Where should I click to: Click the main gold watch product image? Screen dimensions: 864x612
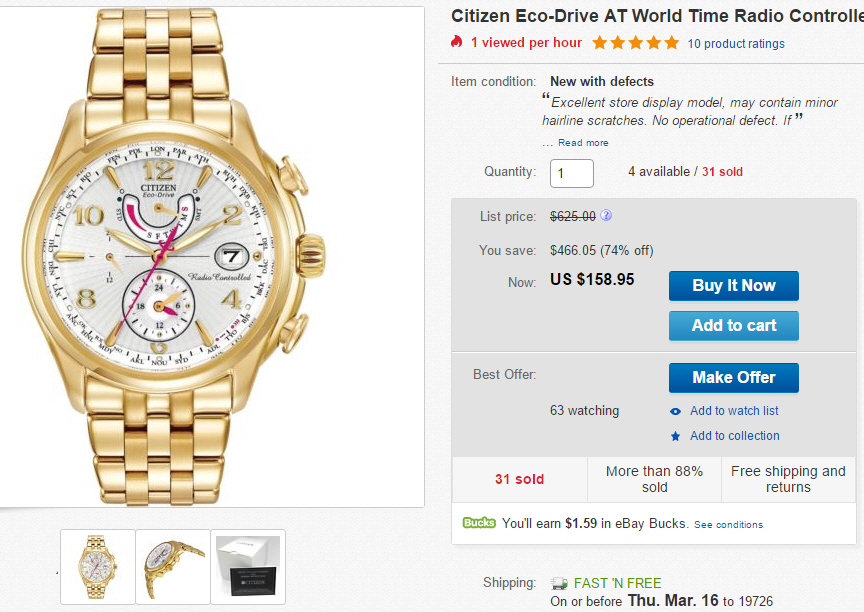click(212, 255)
